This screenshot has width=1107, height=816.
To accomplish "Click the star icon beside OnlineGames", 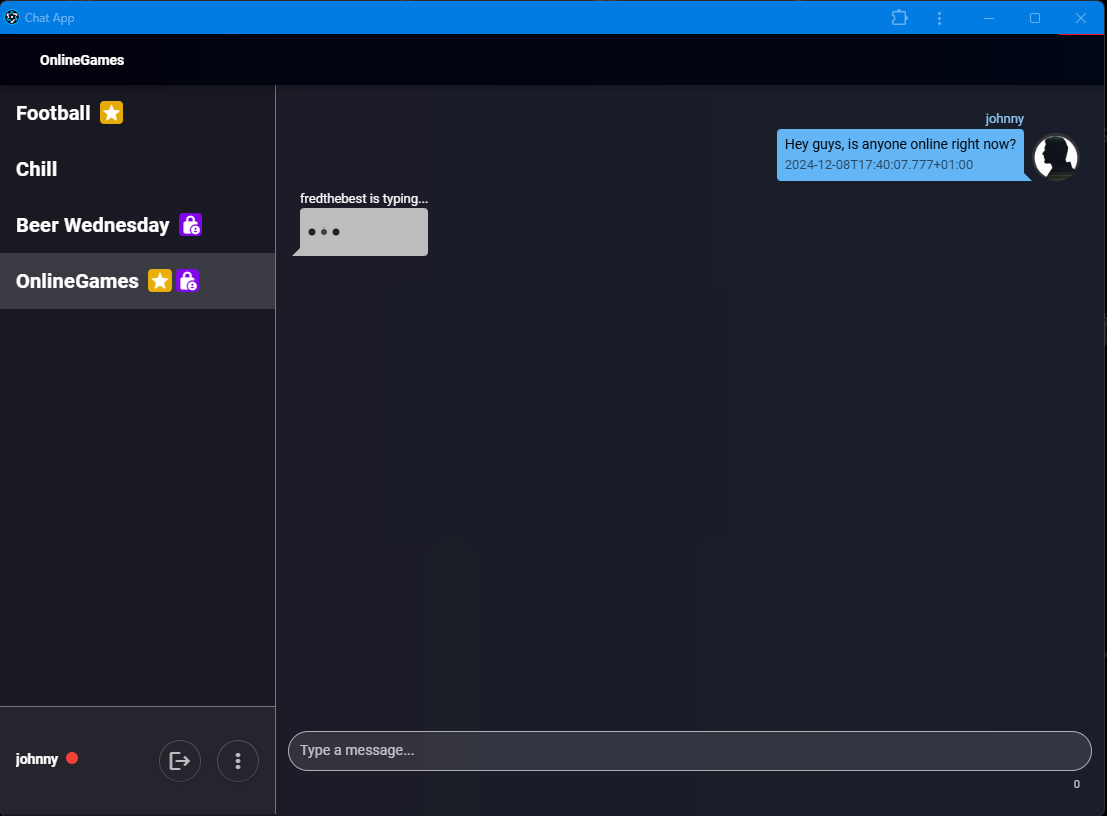I will pyautogui.click(x=159, y=280).
